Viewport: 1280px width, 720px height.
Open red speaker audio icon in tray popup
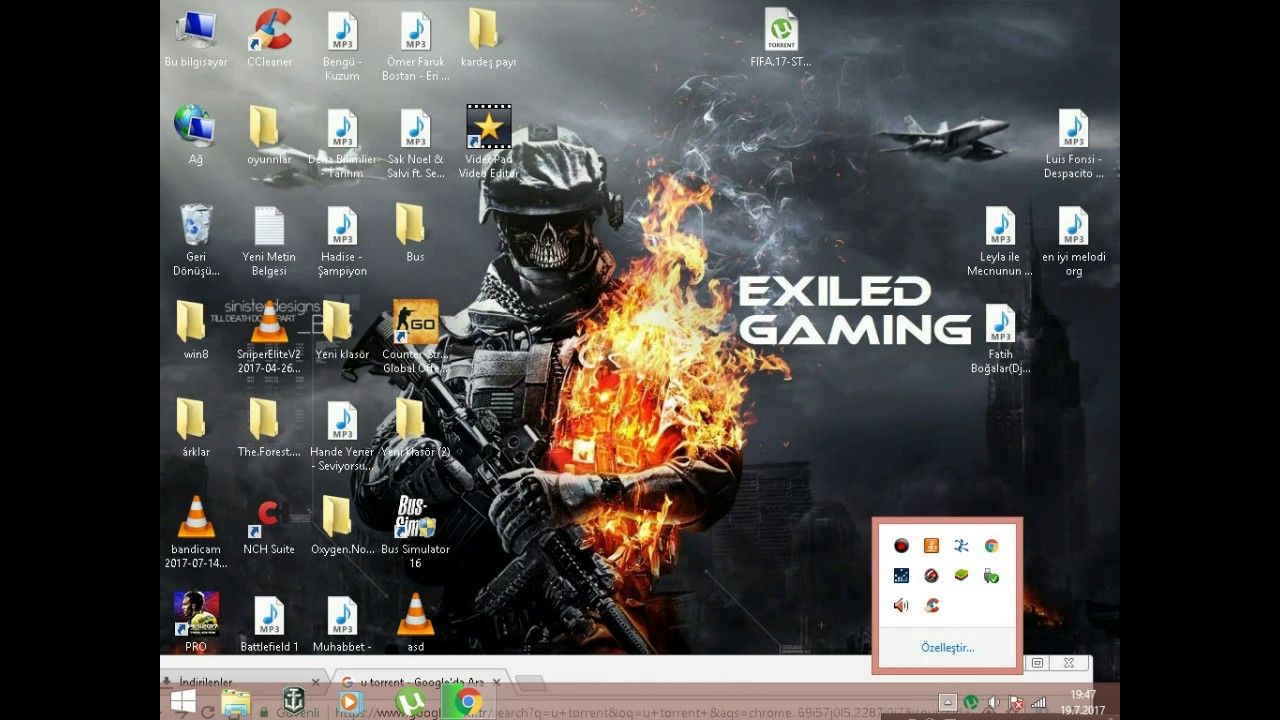901,606
